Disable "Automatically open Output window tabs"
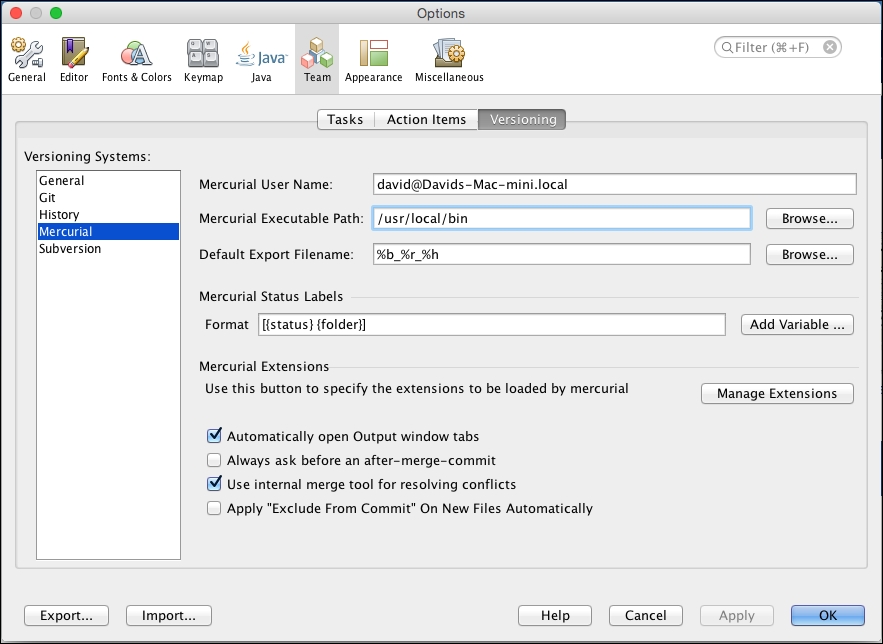Image resolution: width=883 pixels, height=644 pixels. [x=214, y=436]
